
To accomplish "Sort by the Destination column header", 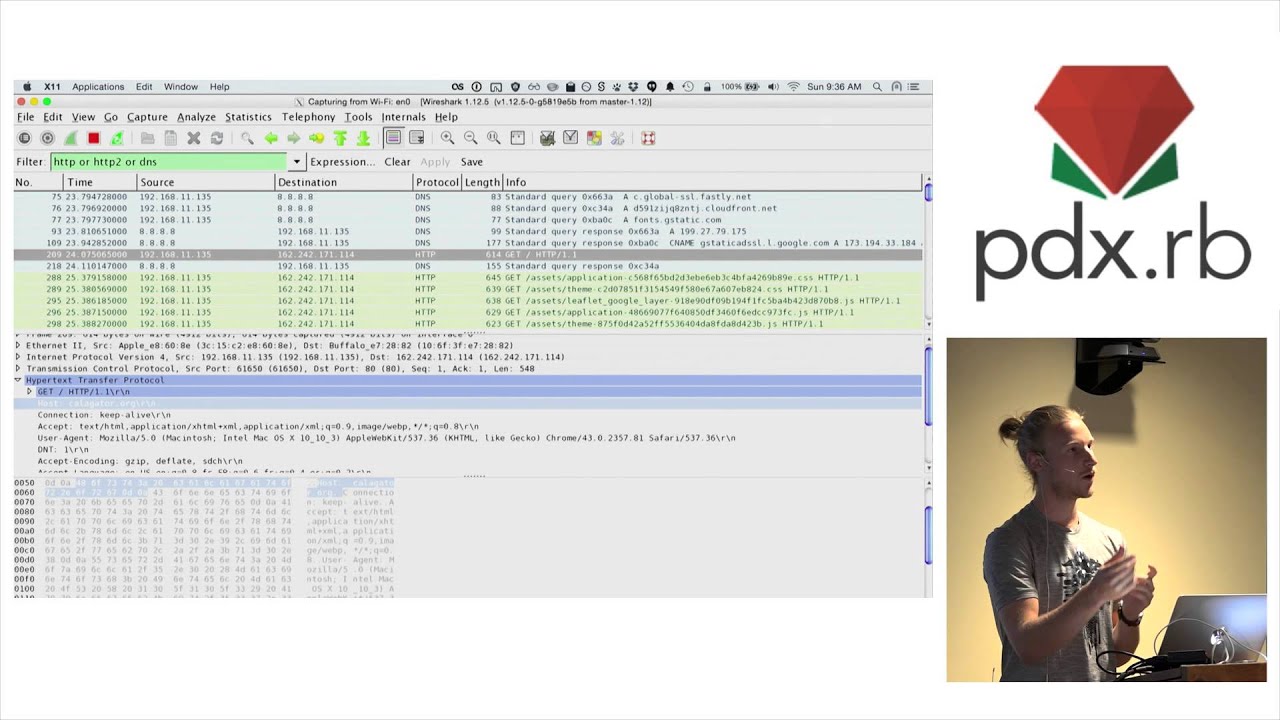I will [344, 182].
